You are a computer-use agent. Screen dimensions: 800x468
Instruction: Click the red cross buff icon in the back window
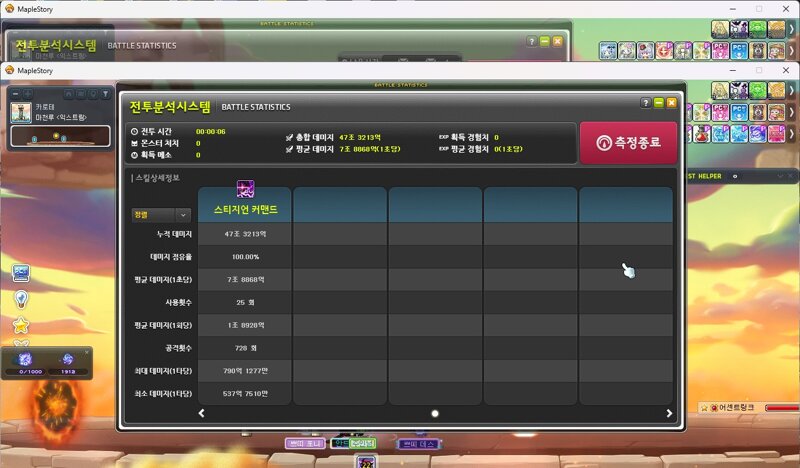point(664,51)
